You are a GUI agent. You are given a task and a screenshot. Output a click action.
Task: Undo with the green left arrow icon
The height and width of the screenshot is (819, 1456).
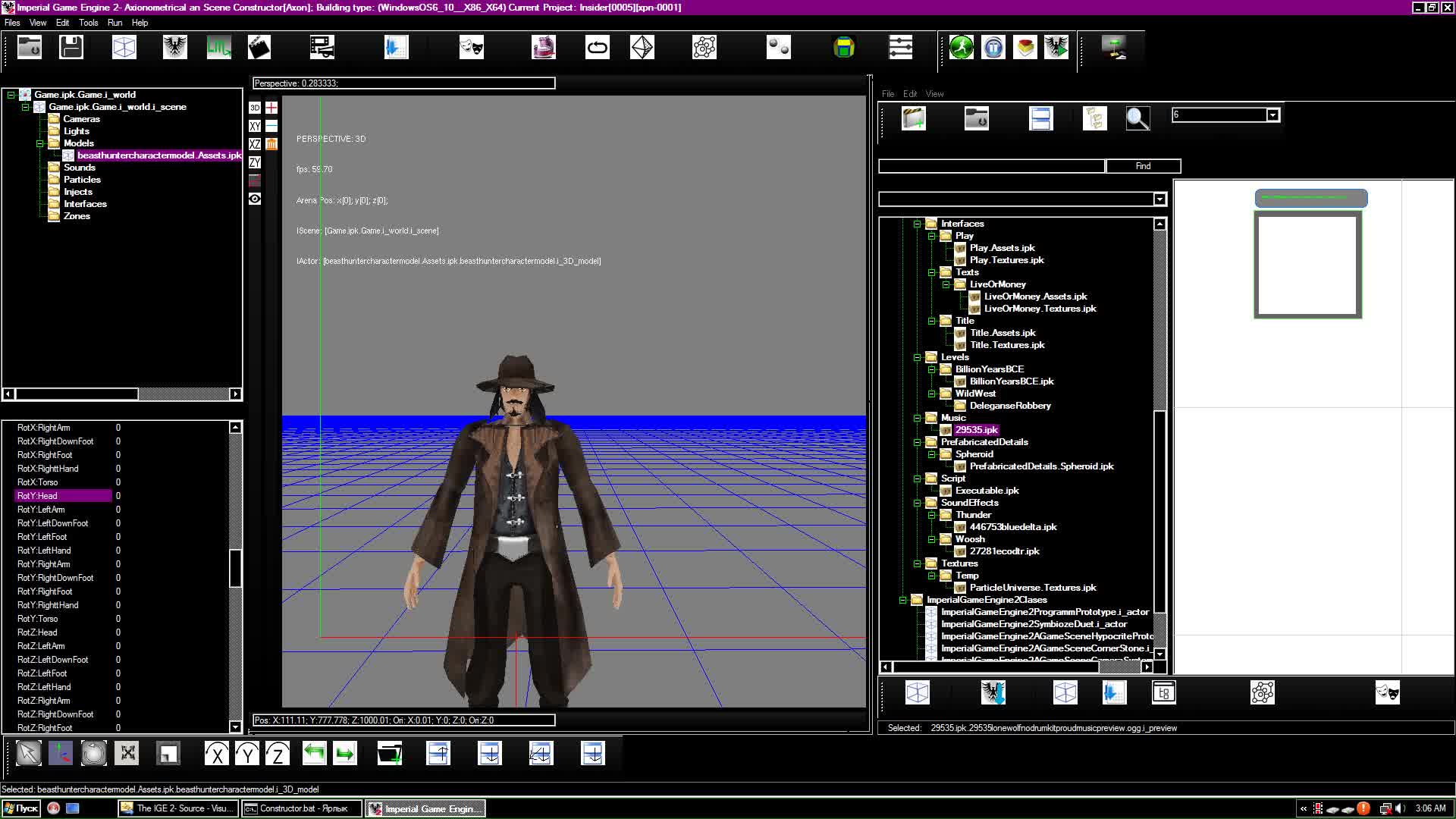point(315,753)
